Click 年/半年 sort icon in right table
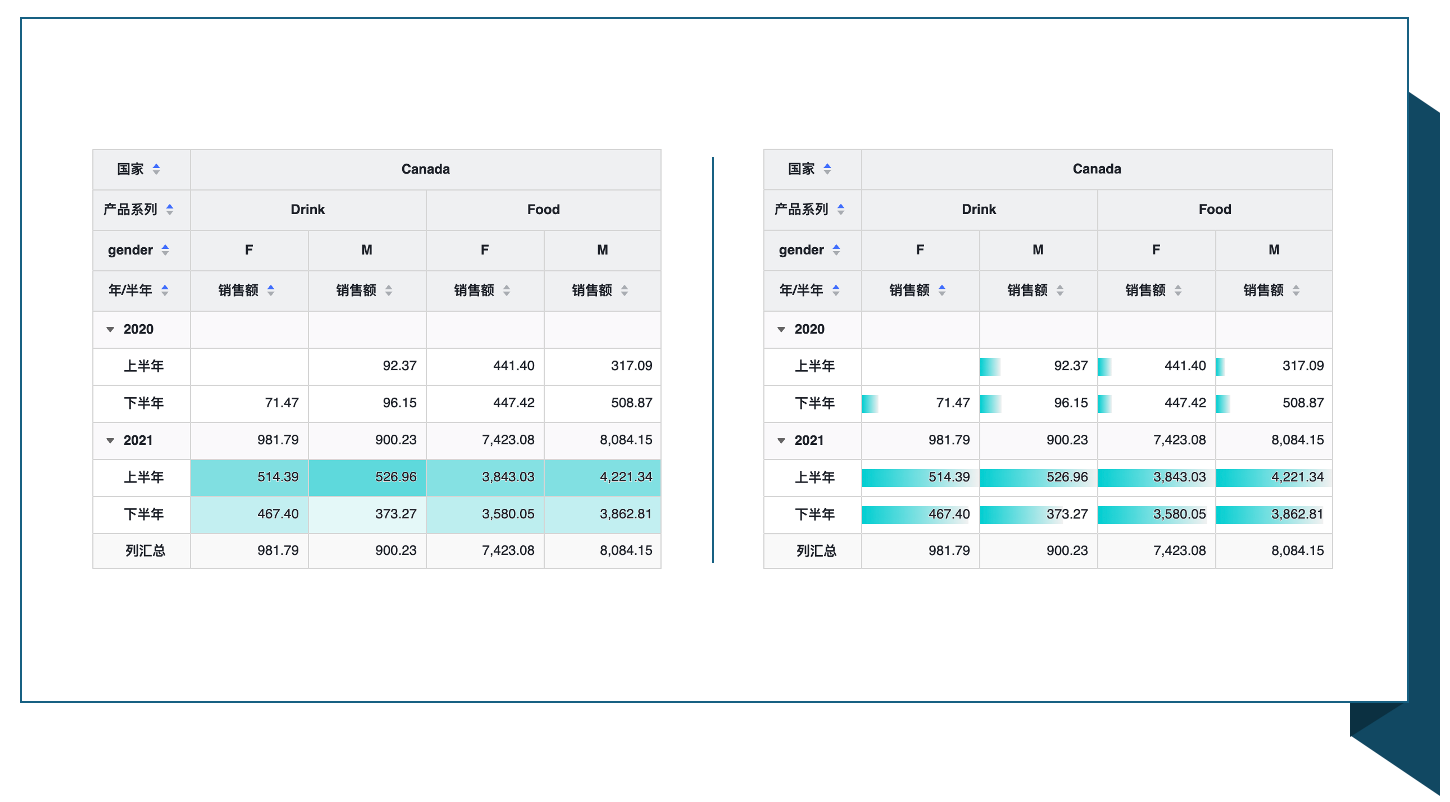The width and height of the screenshot is (1450, 802). [x=836, y=291]
